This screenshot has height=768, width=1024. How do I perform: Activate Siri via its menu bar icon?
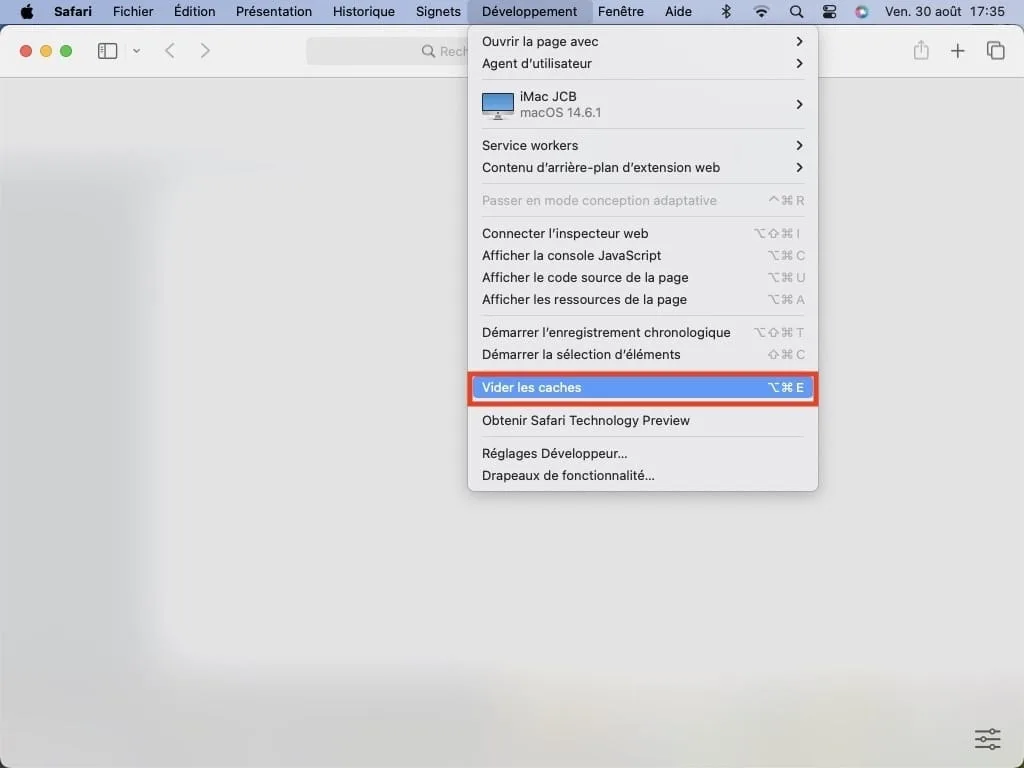[x=862, y=11]
